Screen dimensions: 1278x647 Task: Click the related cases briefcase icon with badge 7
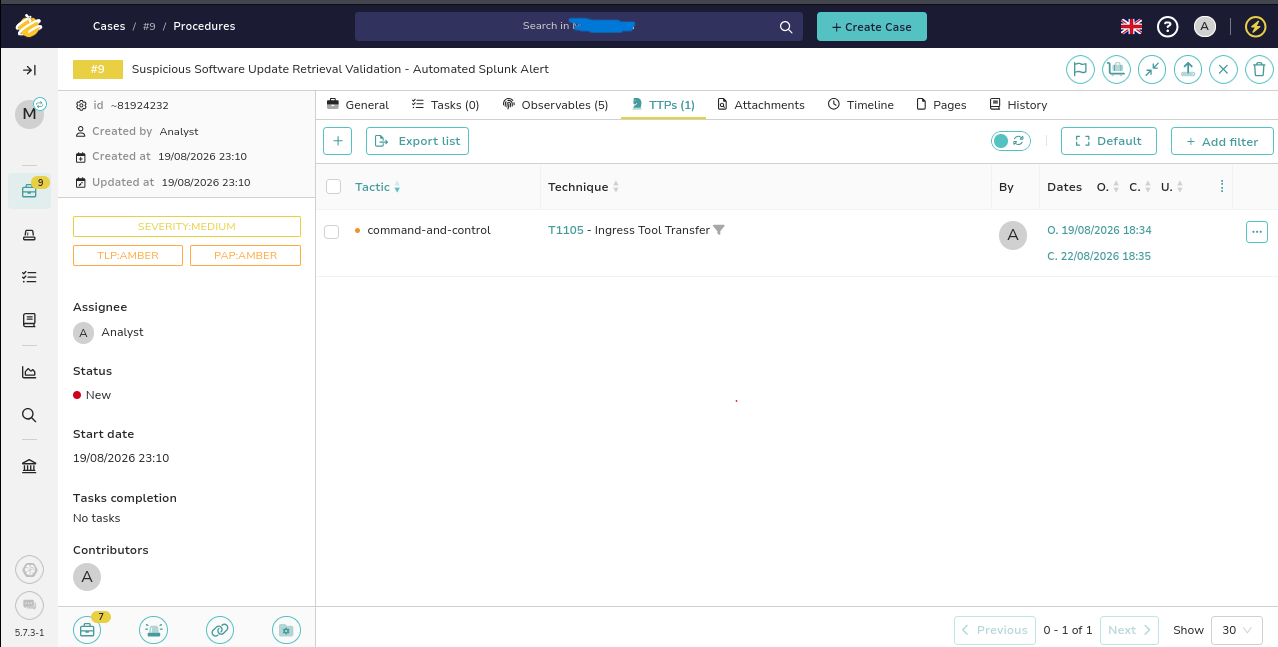(88, 629)
